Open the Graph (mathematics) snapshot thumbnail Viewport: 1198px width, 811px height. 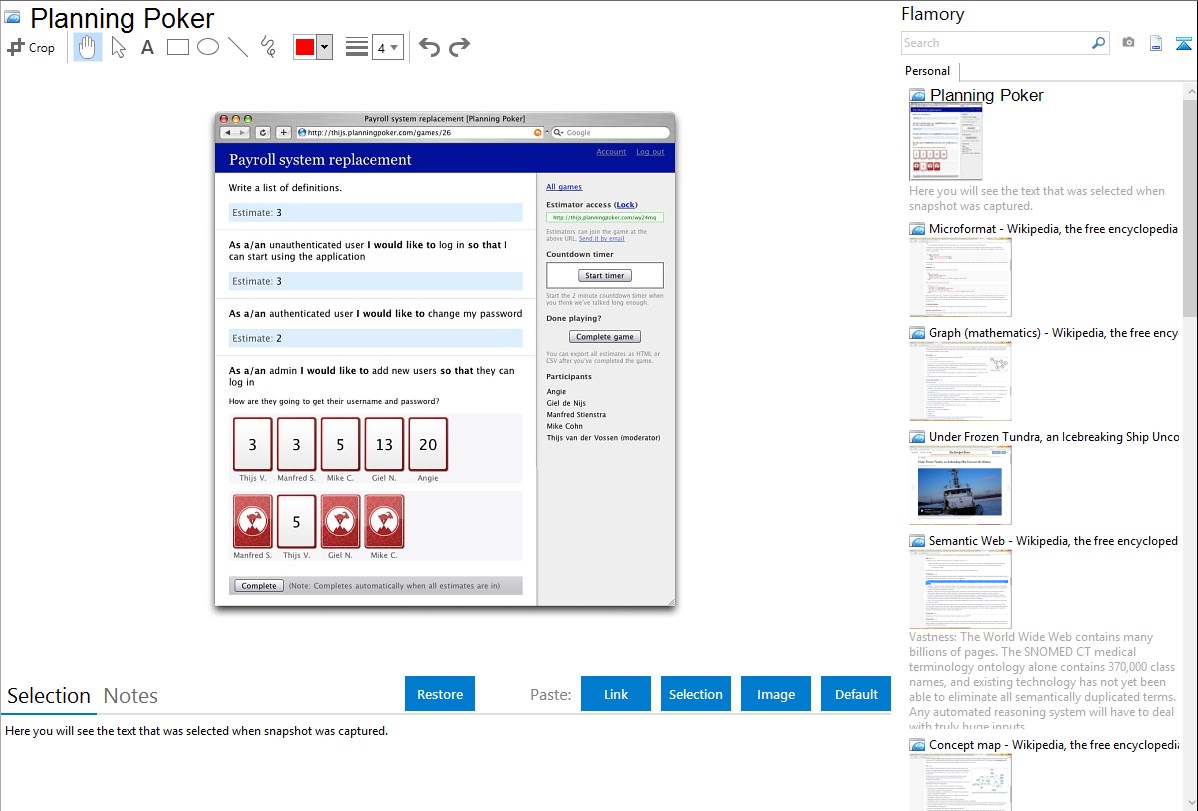[960, 381]
